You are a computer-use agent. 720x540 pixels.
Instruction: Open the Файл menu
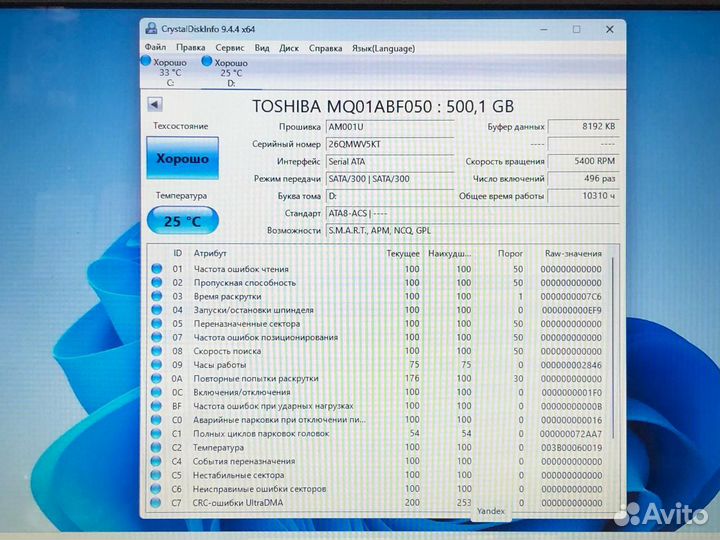tap(155, 47)
